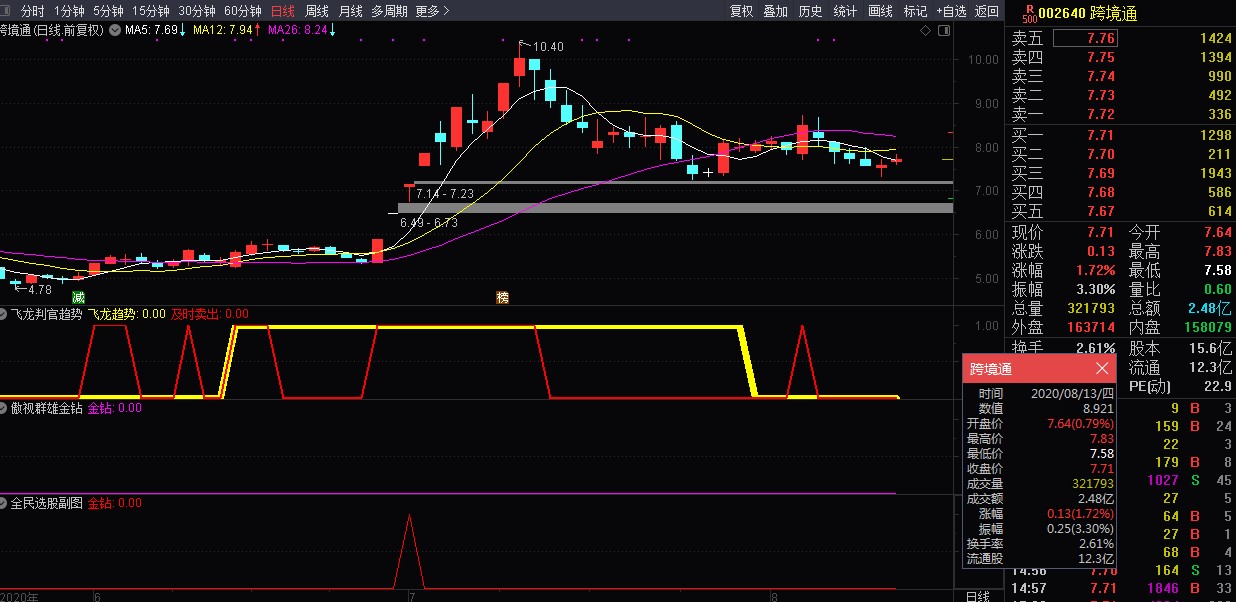
Task: Close the 跨境通 data popup
Action: click(1102, 369)
